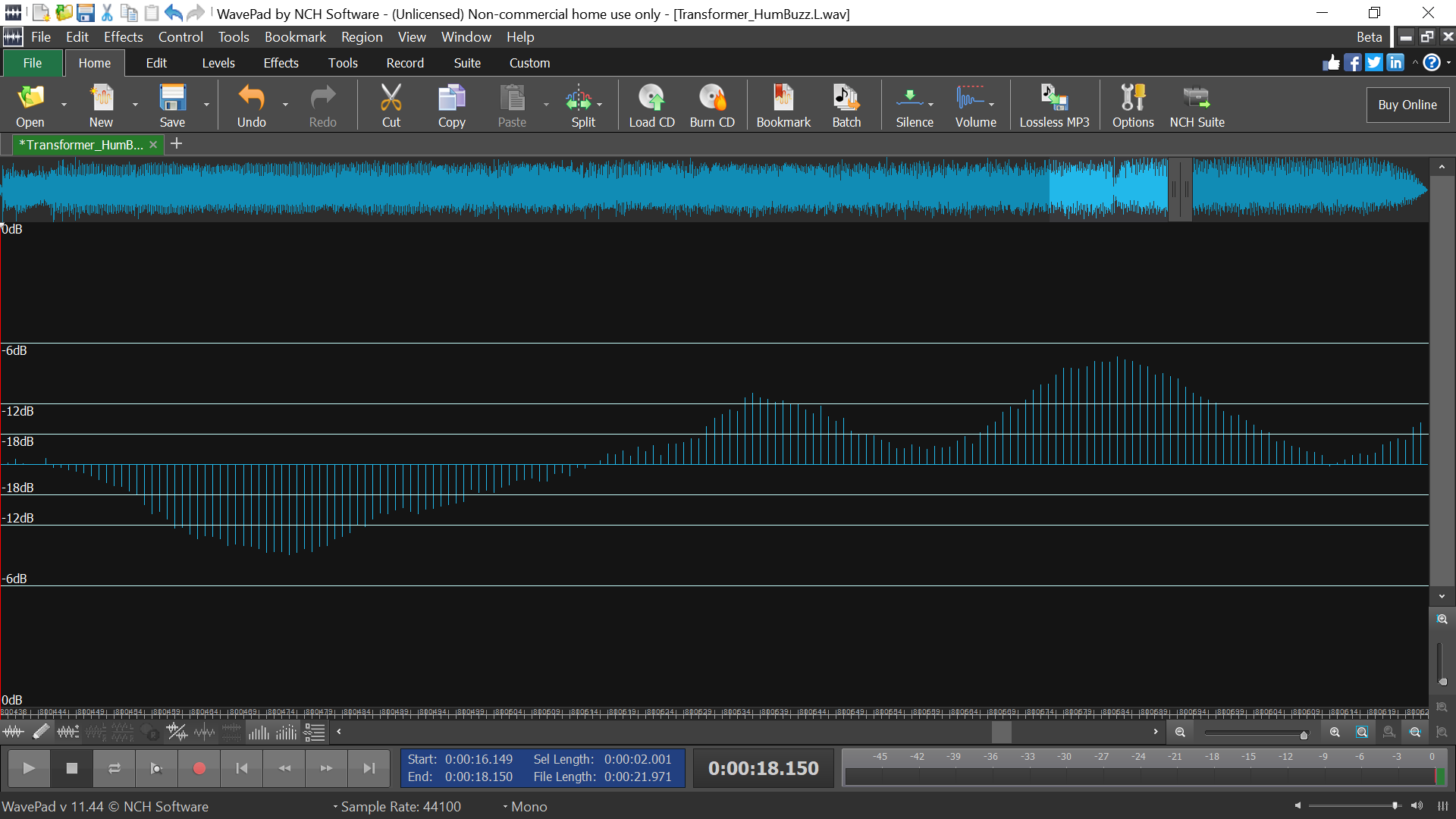Launch the Burn CD tool
The height and width of the screenshot is (819, 1456).
(x=712, y=105)
